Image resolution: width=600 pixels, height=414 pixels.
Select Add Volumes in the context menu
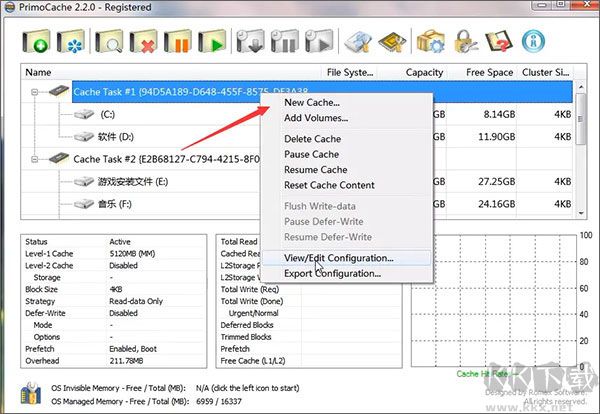[315, 118]
